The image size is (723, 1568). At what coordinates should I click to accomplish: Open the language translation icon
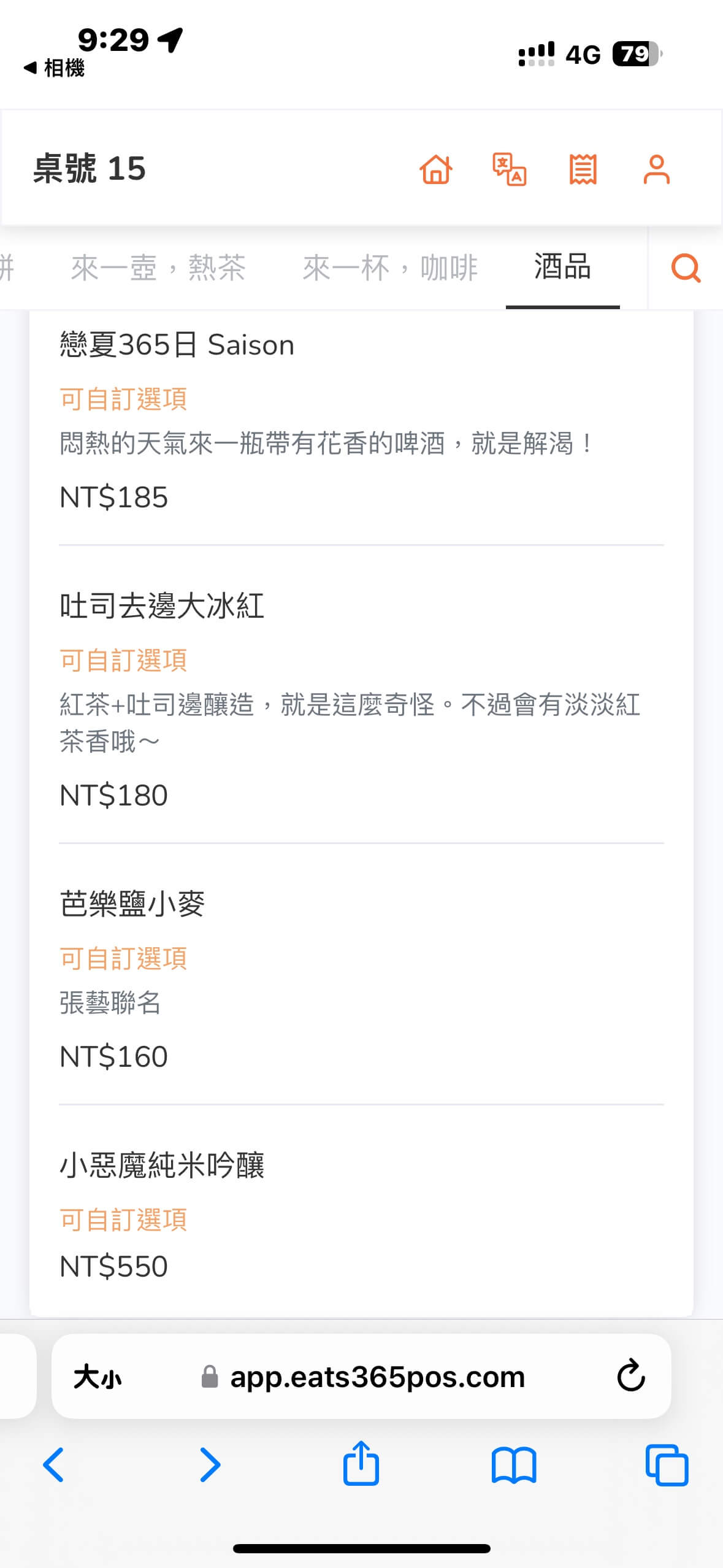pos(510,169)
